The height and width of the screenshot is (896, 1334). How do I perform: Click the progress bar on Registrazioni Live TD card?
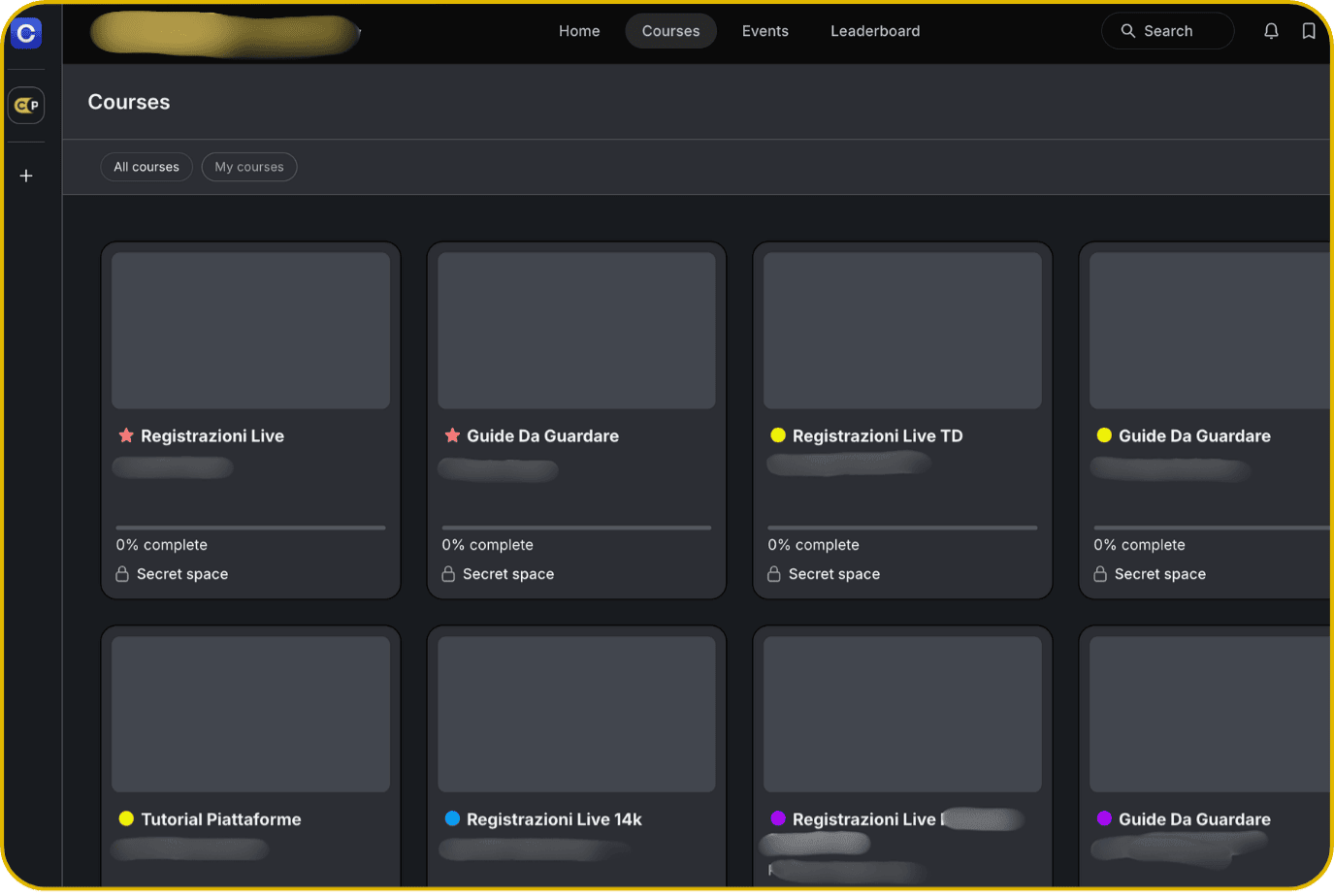[x=903, y=528]
